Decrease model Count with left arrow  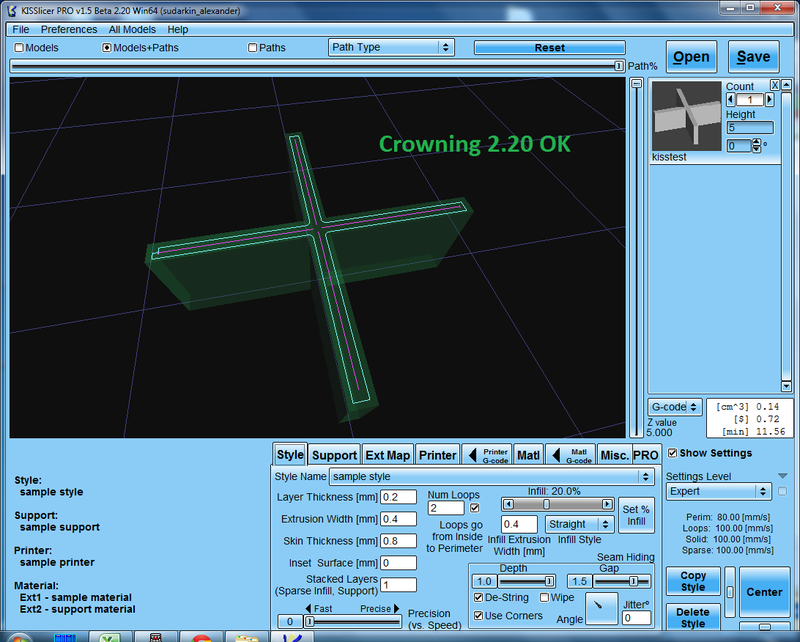(731, 100)
